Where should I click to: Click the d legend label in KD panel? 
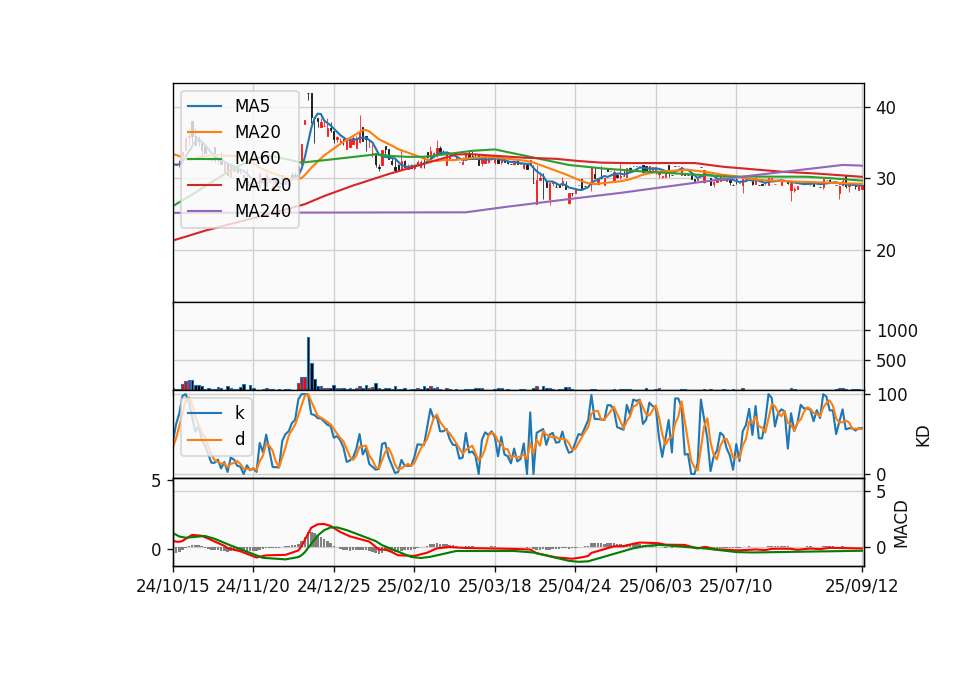[239, 439]
